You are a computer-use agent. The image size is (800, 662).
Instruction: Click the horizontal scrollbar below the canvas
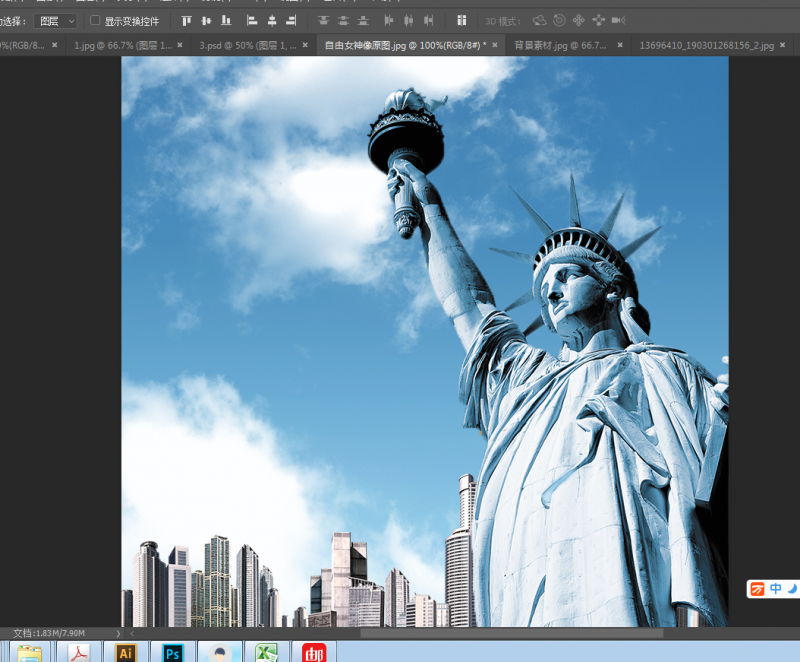point(510,633)
